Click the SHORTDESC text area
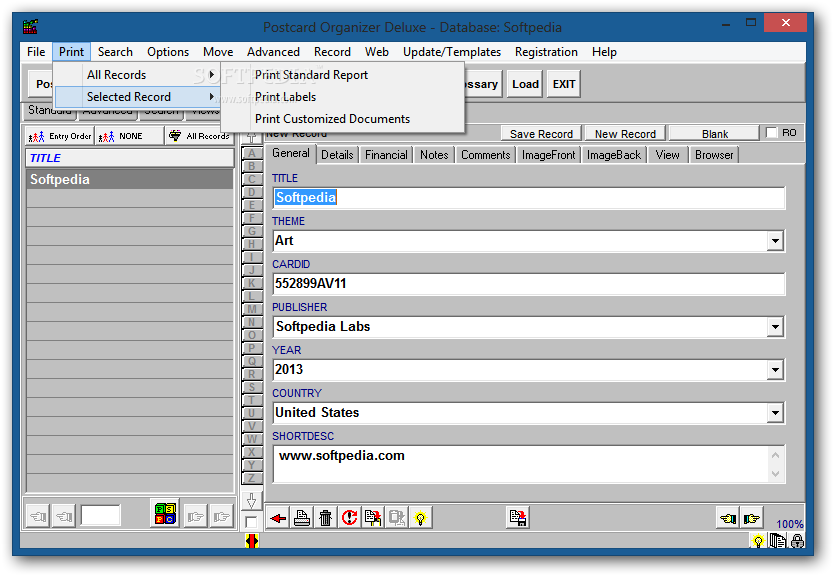The image size is (834, 576). click(521, 464)
